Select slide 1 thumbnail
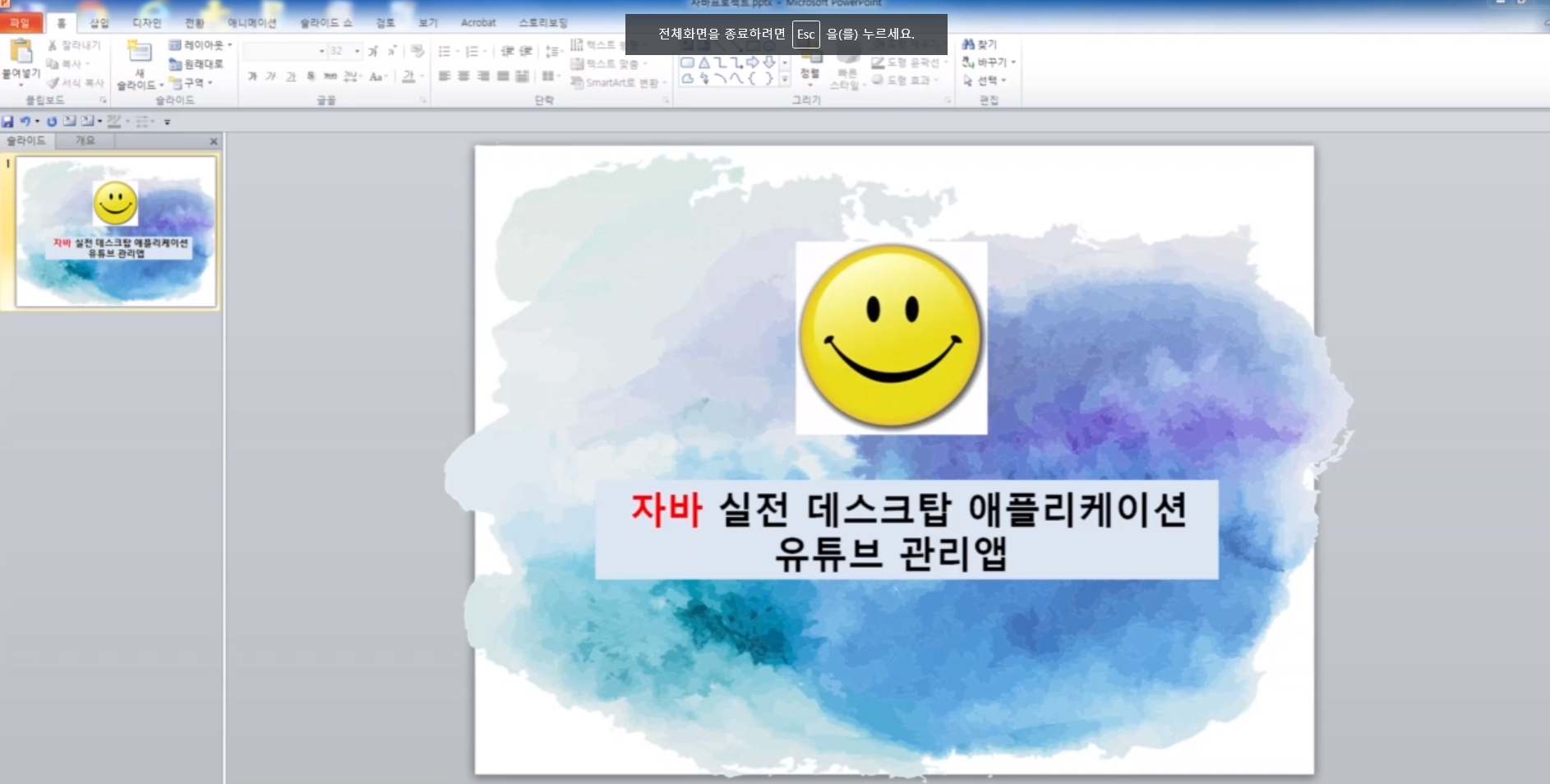The height and width of the screenshot is (784, 1550). click(x=116, y=232)
